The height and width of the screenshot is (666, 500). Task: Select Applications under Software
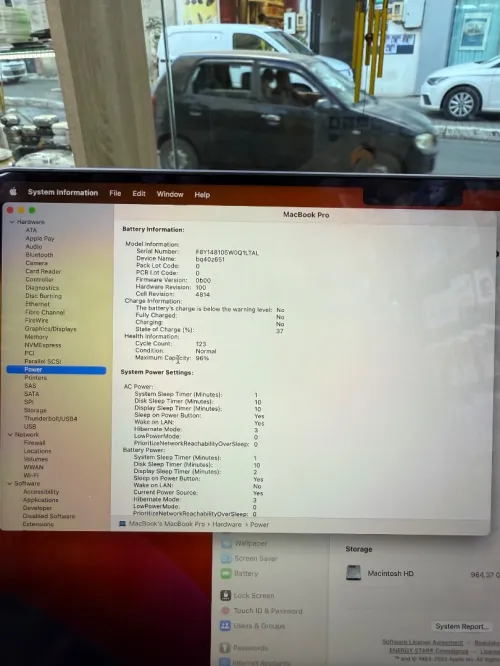point(41,500)
